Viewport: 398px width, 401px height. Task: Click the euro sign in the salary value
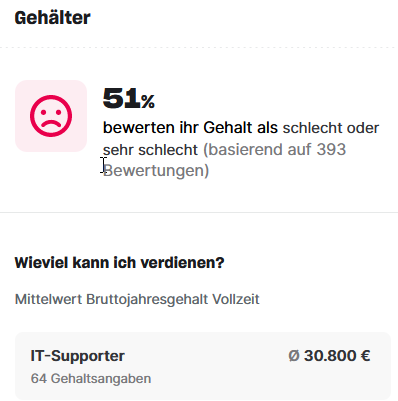tap(365, 356)
